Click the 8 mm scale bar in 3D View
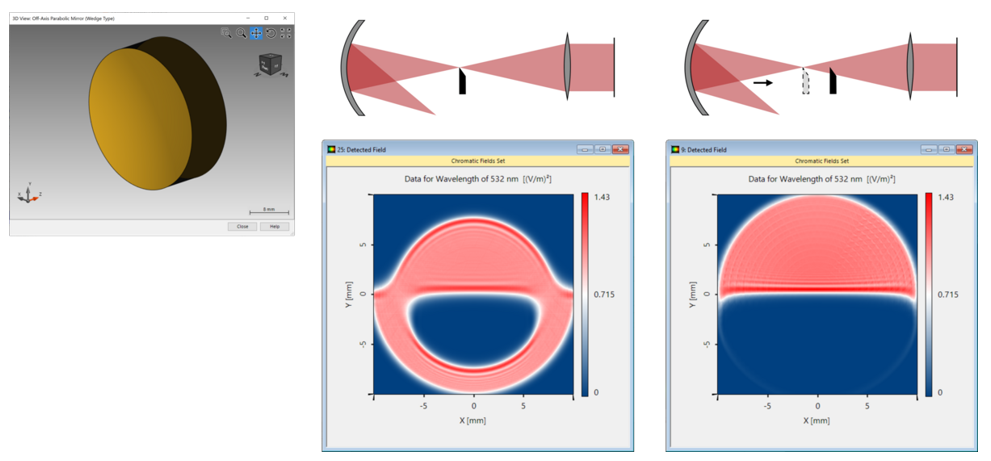This screenshot has width=991, height=461. (269, 211)
